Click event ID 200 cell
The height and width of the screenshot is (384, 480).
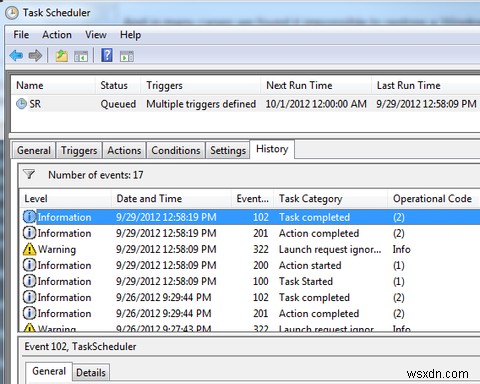coord(261,265)
